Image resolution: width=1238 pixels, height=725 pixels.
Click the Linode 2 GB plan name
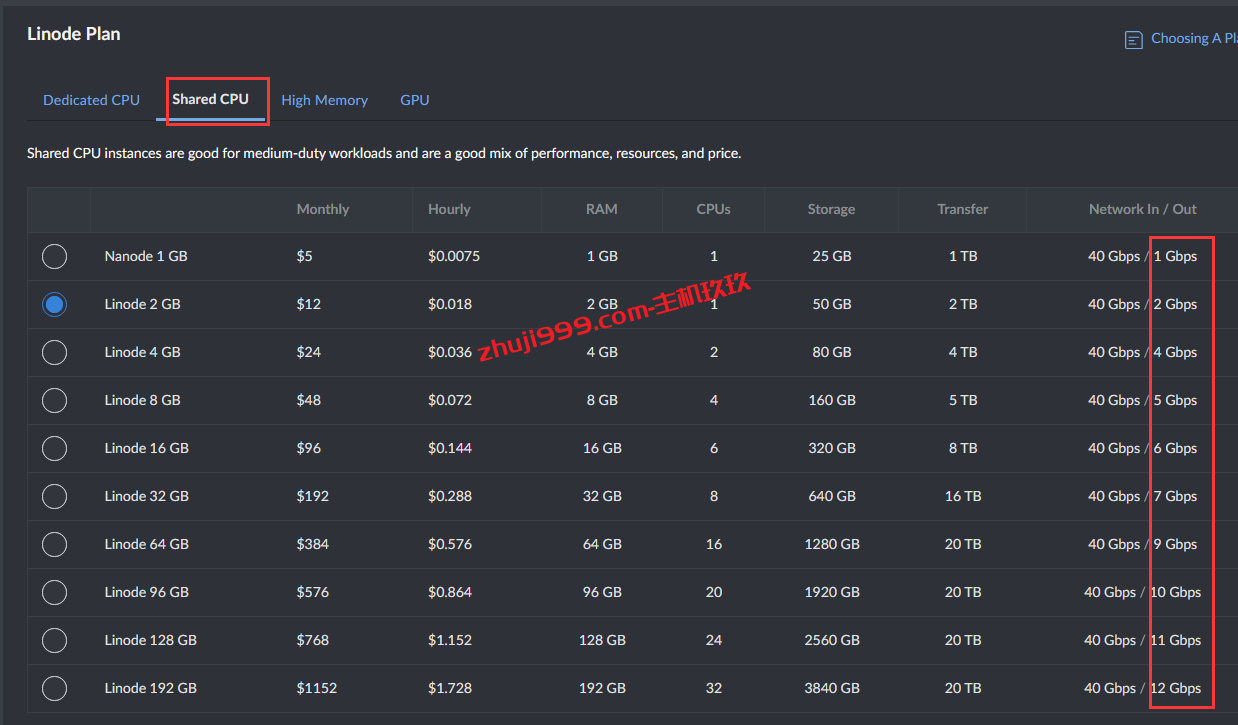(x=142, y=304)
